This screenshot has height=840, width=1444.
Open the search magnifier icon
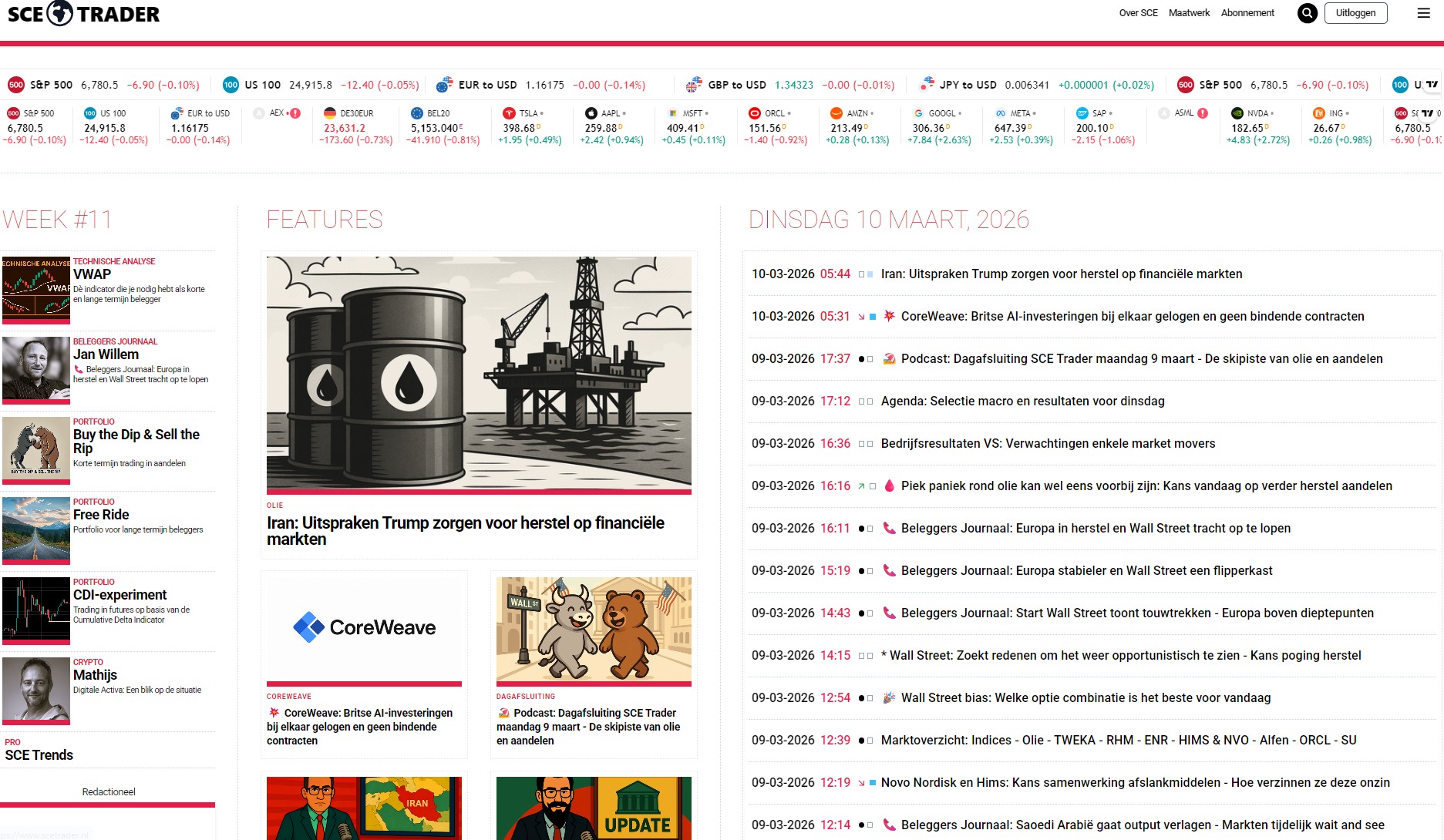(1307, 13)
